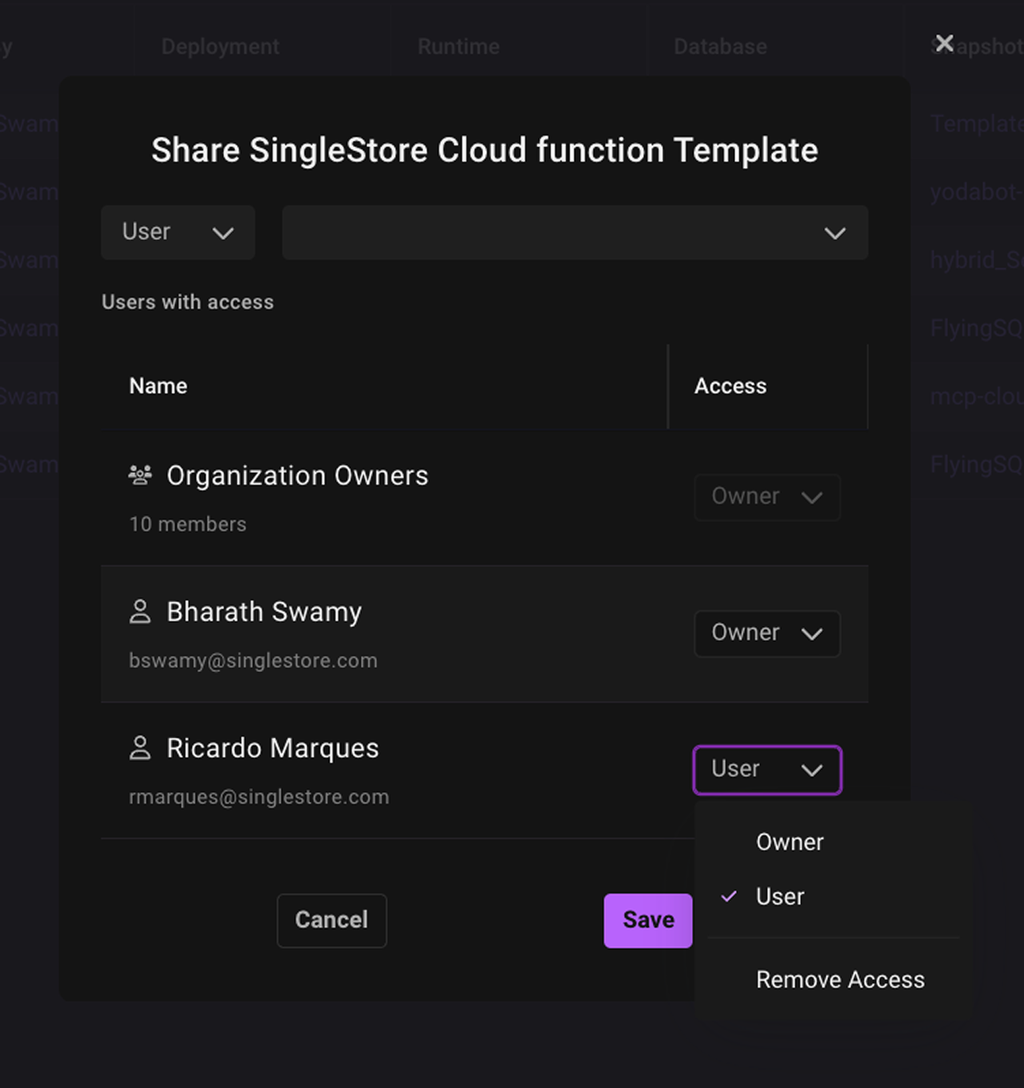Image resolution: width=1024 pixels, height=1088 pixels.
Task: Cancel the share dialog
Action: click(332, 920)
